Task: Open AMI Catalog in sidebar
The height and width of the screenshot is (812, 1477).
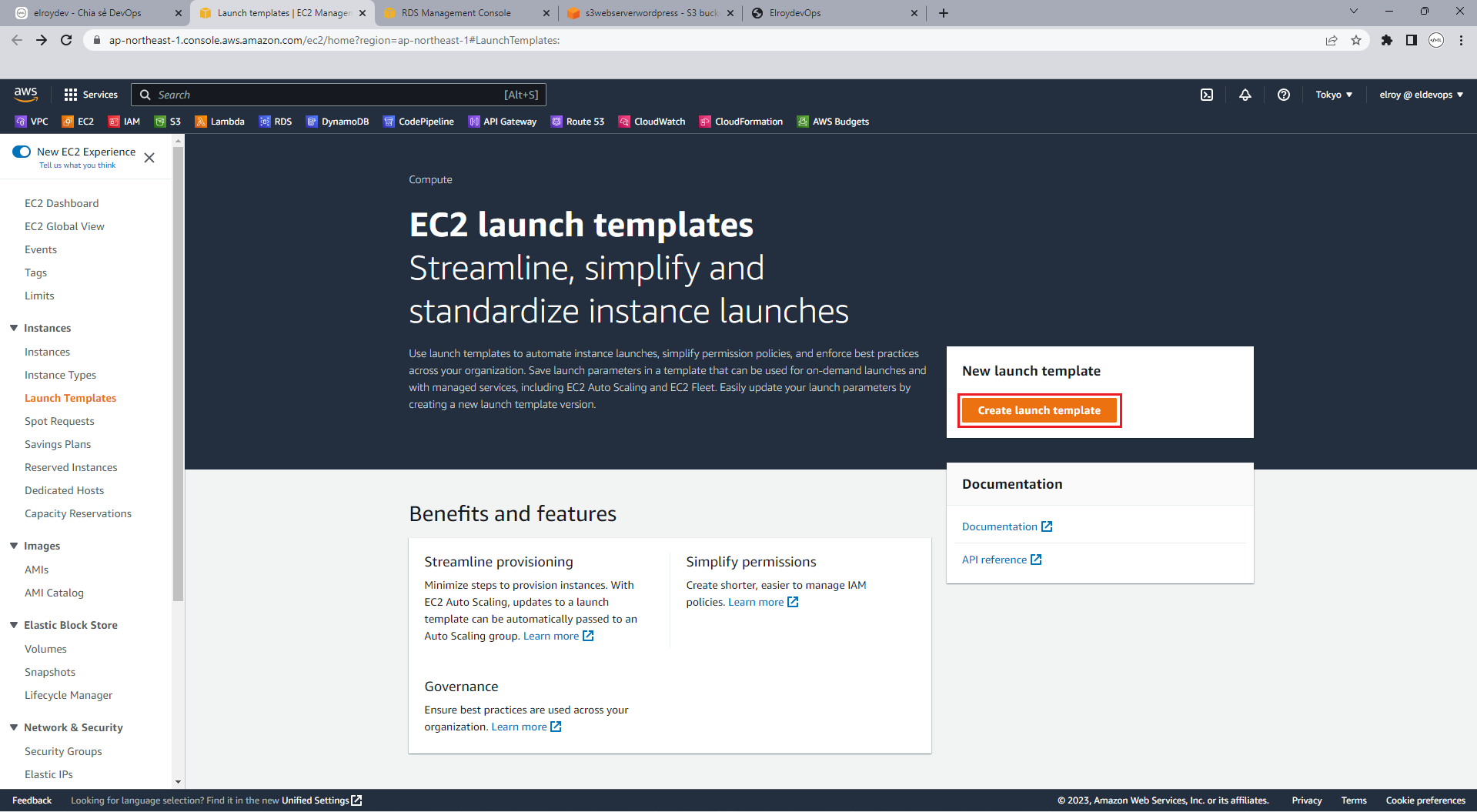Action: click(54, 593)
